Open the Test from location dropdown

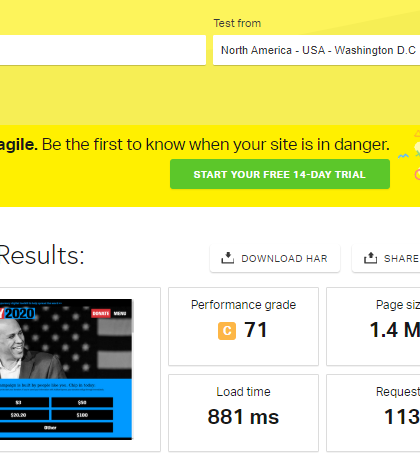coord(316,50)
